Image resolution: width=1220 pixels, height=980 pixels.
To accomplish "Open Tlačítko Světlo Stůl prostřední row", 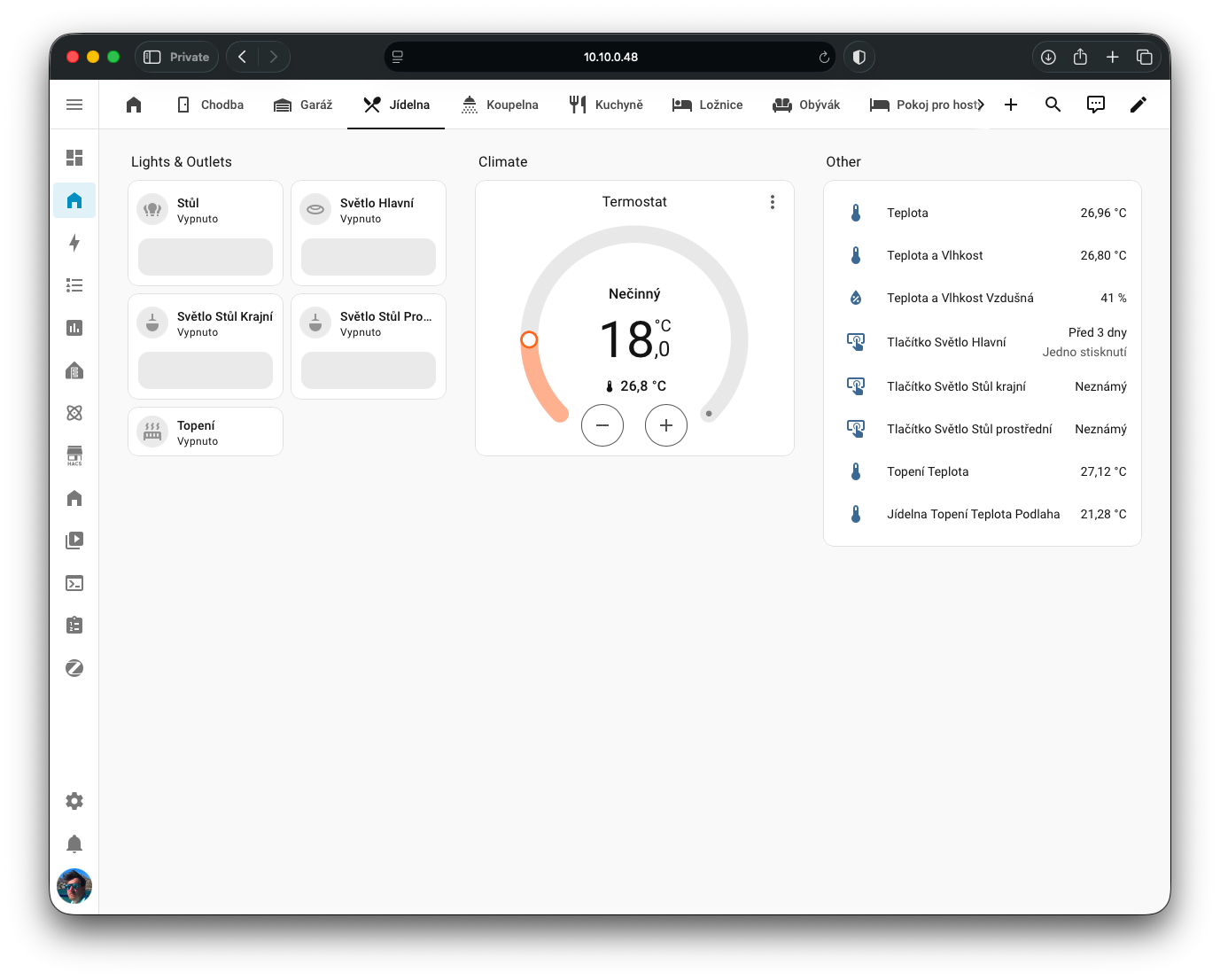I will click(x=983, y=429).
